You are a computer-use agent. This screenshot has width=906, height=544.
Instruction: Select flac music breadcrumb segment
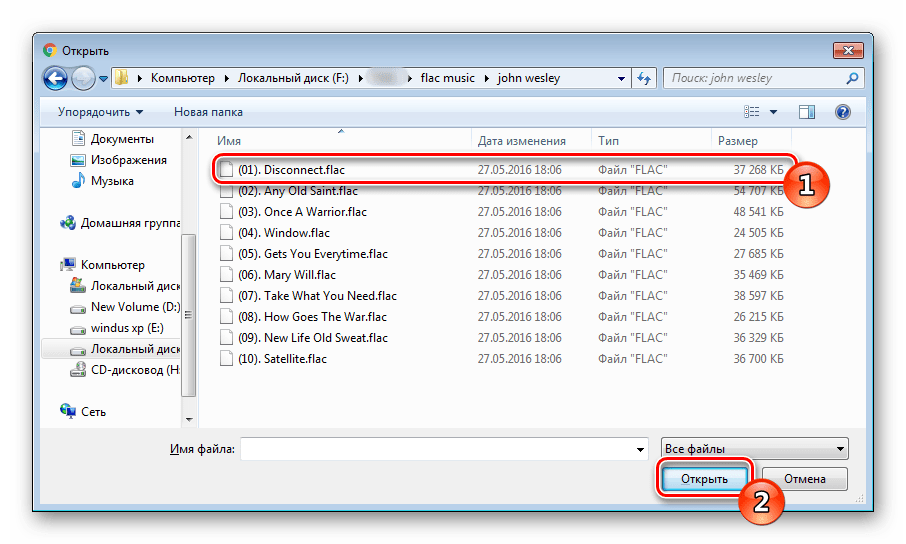tap(447, 78)
